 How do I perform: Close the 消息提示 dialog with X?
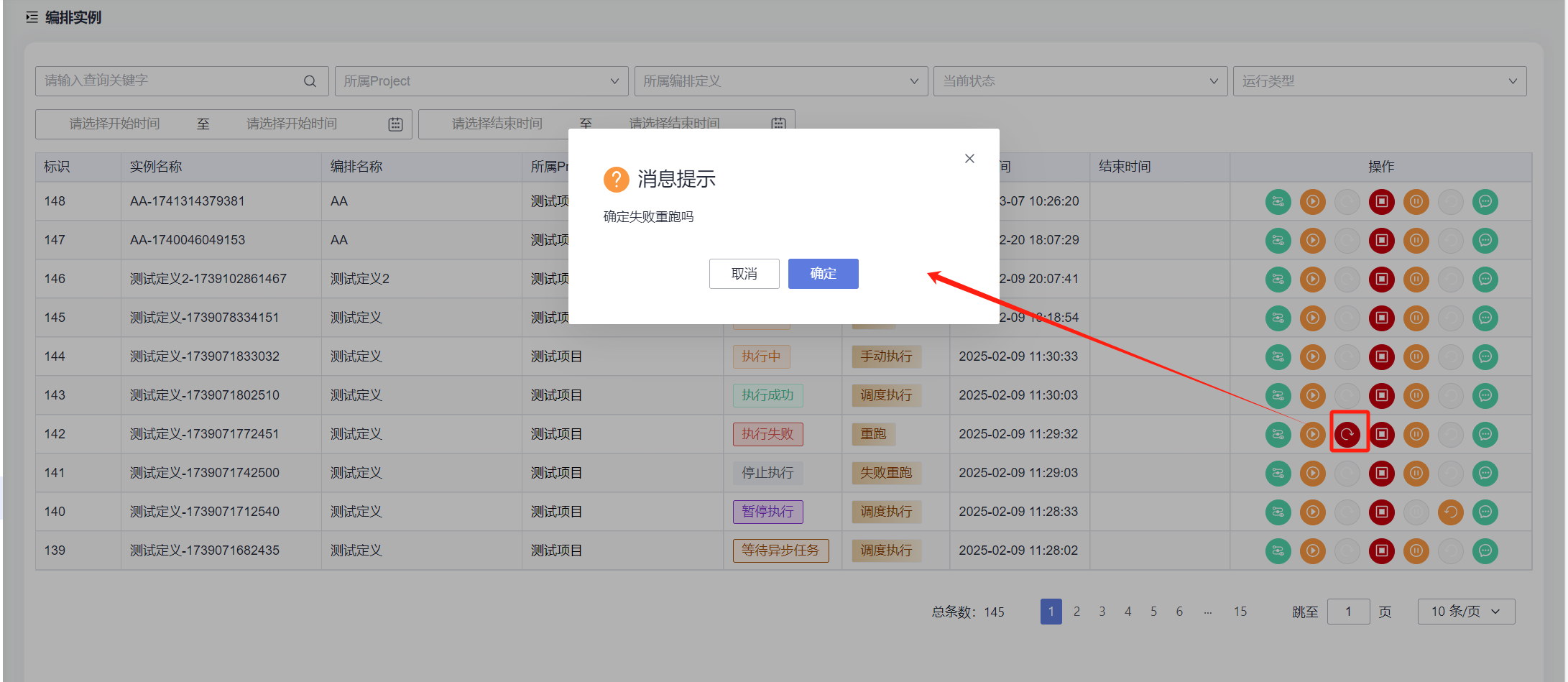969,158
